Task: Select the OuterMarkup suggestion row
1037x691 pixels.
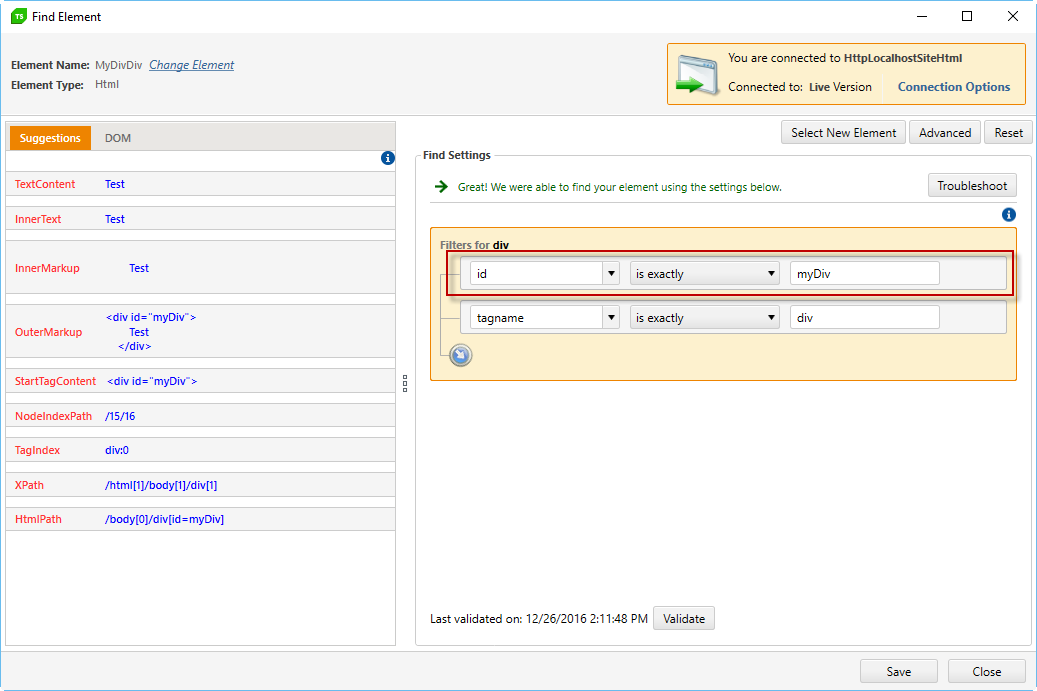Action: 200,331
